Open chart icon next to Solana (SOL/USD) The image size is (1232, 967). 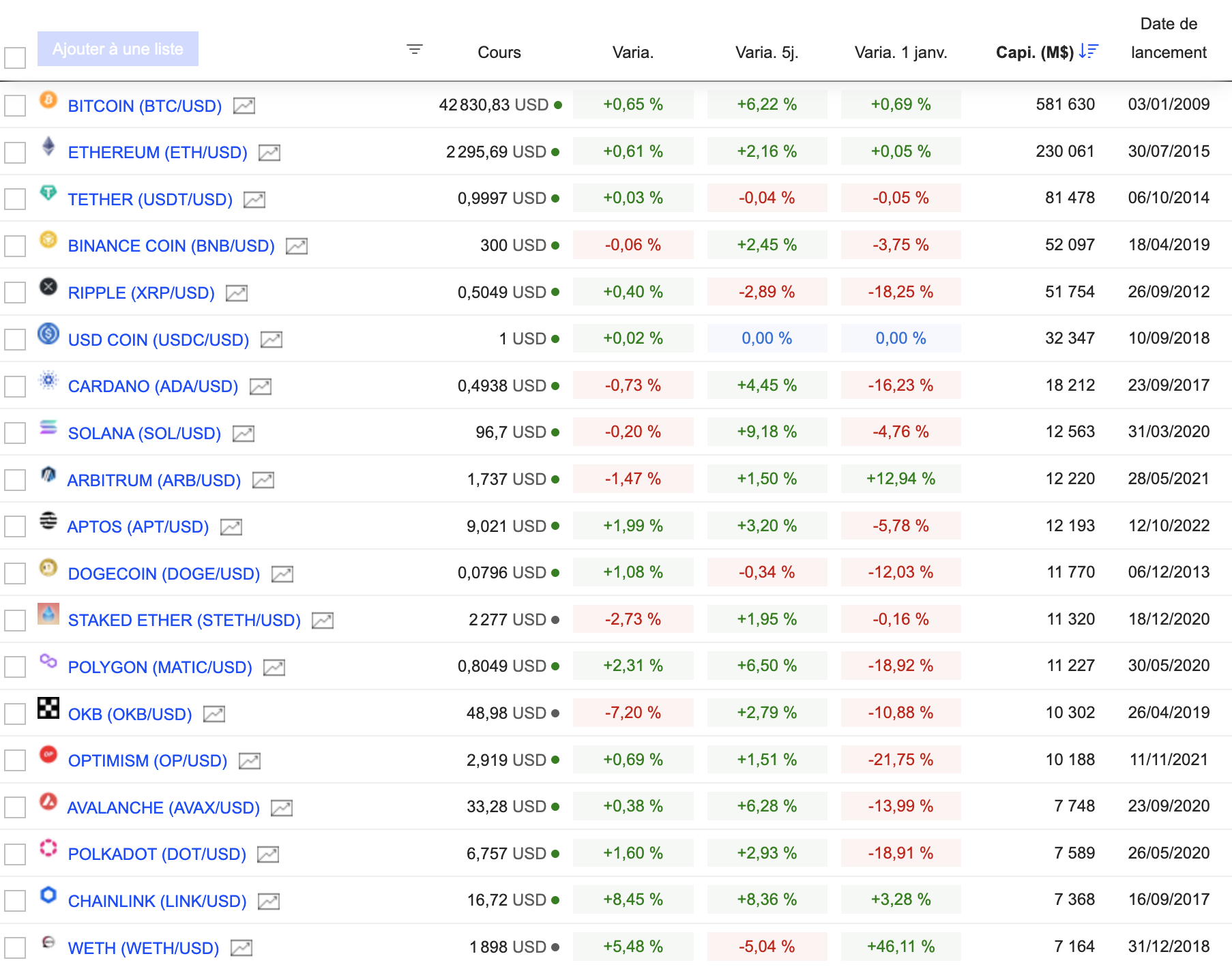(244, 434)
